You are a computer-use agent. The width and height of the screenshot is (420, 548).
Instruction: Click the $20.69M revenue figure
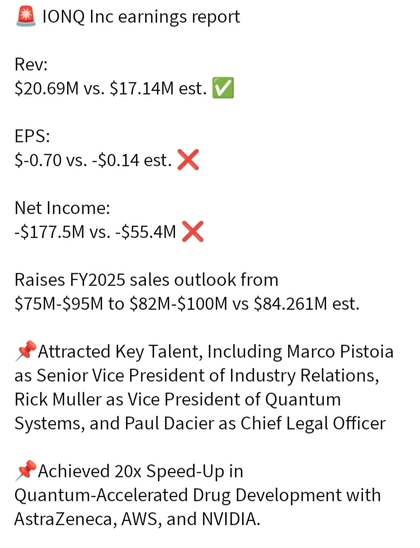(46, 88)
